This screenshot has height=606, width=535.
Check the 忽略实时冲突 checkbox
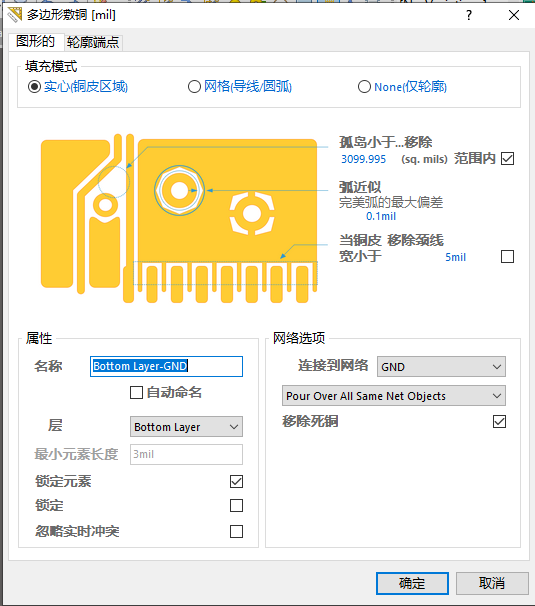236,531
